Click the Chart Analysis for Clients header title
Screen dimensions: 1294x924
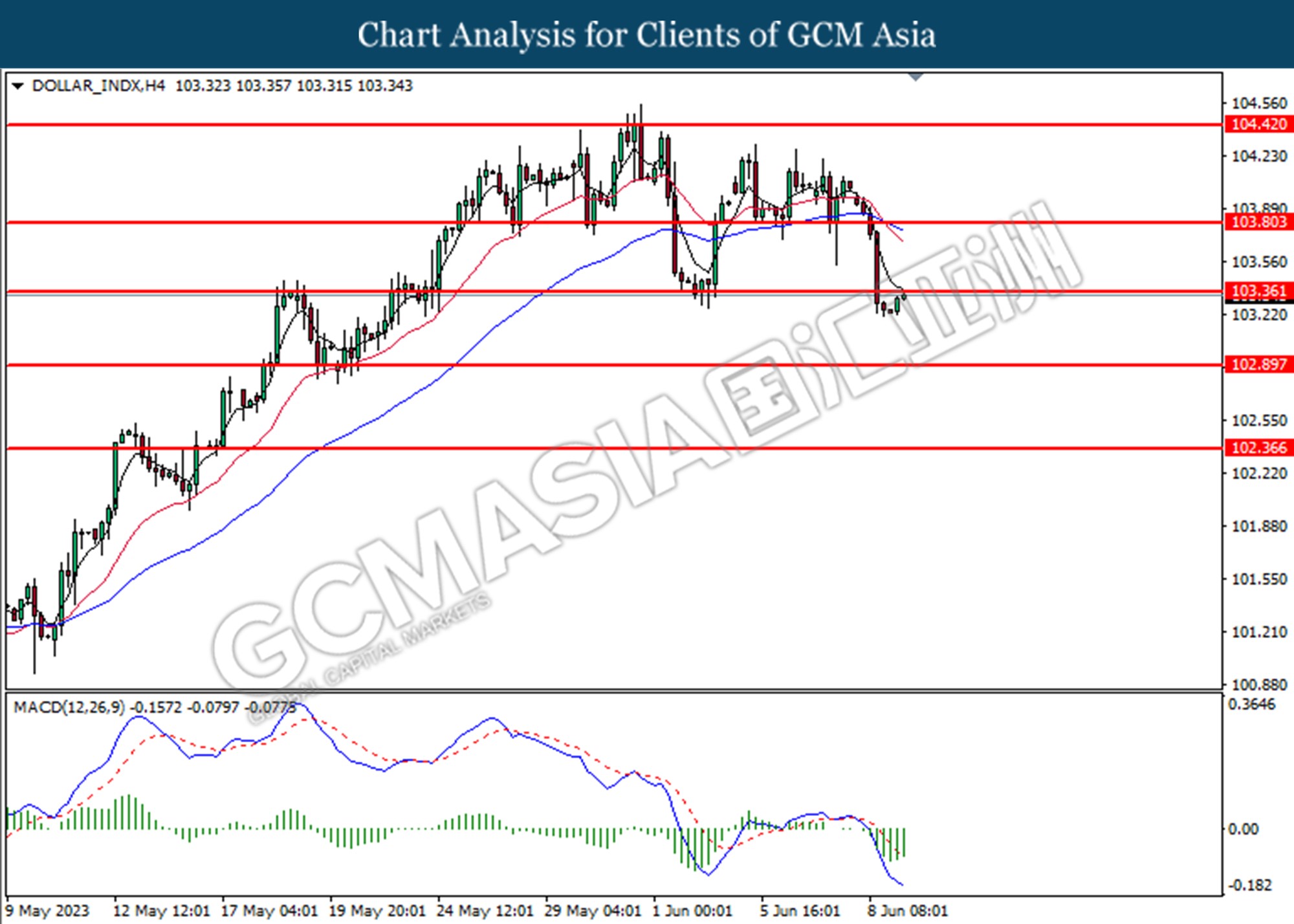coord(646,35)
